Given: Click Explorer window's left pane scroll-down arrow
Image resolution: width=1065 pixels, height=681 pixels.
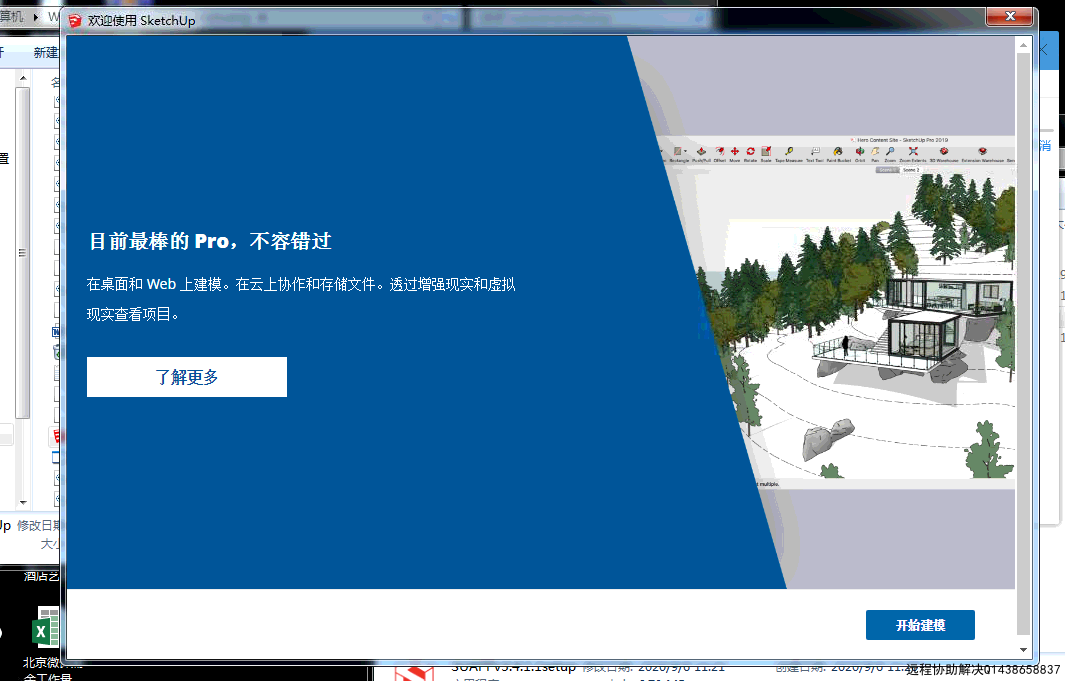Looking at the screenshot, I should (x=23, y=502).
